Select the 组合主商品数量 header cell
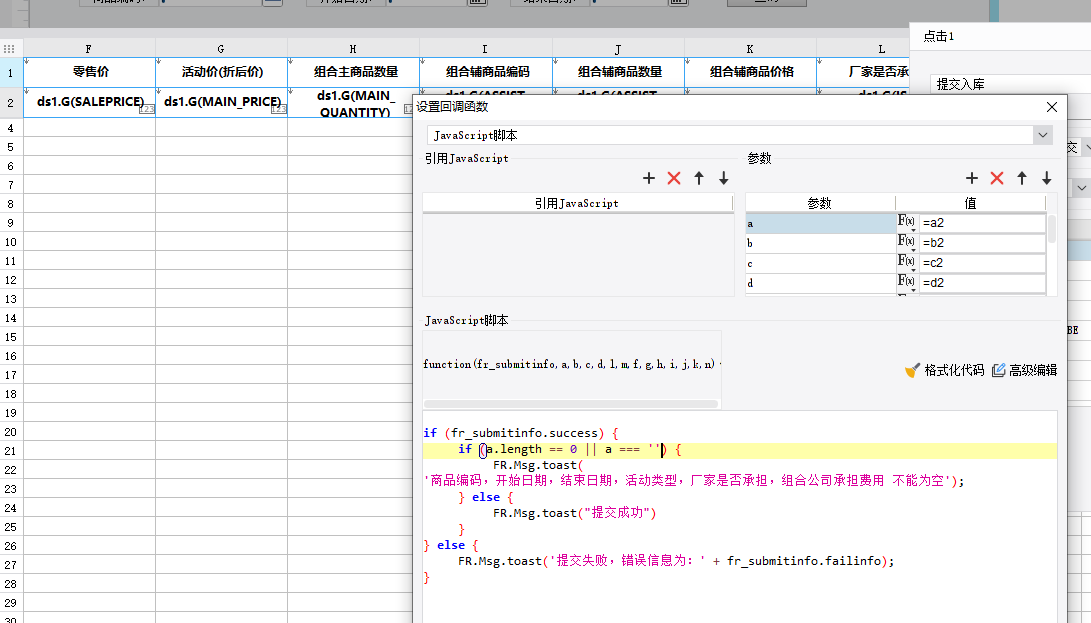Screen dimensions: 1091x623 coord(354,72)
